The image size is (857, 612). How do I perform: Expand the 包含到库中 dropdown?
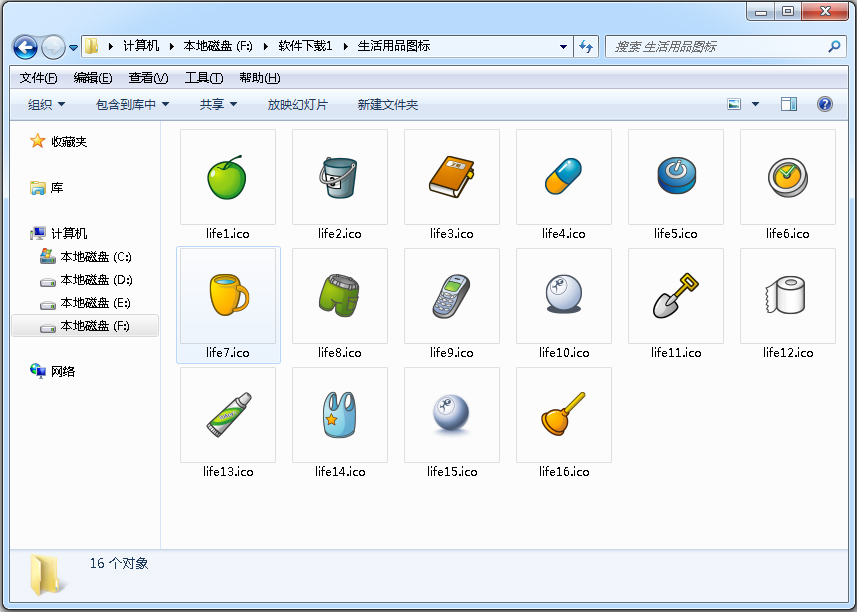pos(132,104)
